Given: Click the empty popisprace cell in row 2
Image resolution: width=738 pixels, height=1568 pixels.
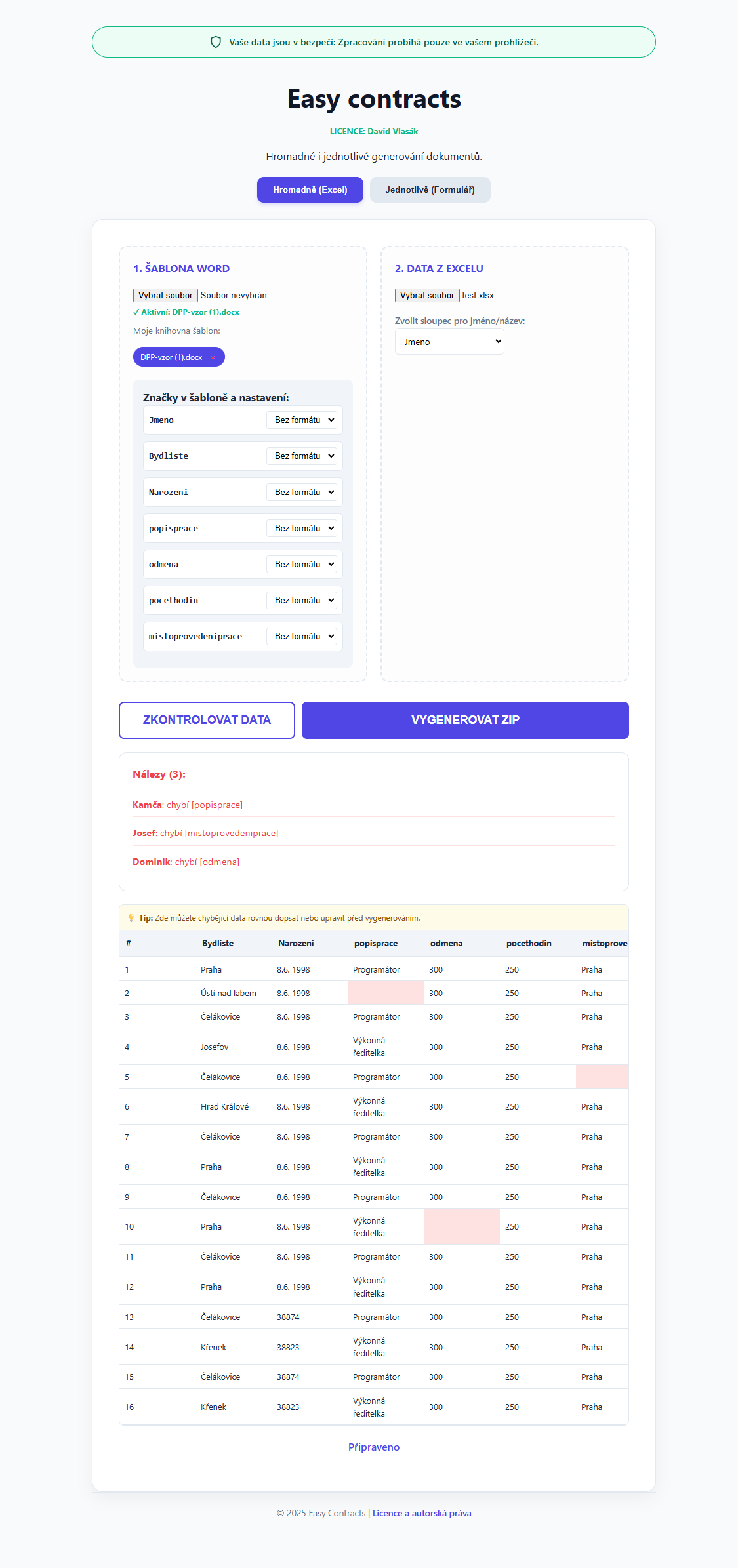Looking at the screenshot, I should coord(386,993).
